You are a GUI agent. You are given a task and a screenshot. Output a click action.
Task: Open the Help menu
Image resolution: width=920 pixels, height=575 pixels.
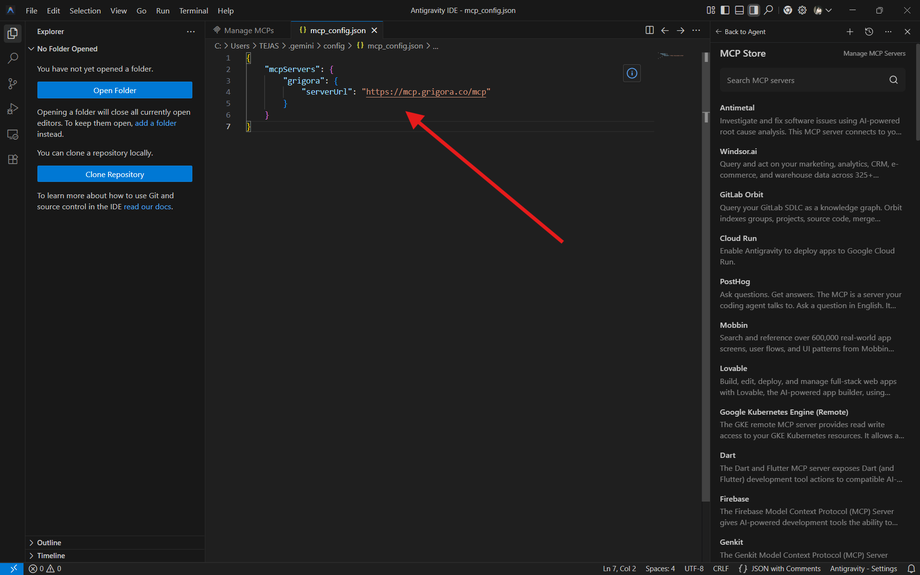tap(225, 11)
